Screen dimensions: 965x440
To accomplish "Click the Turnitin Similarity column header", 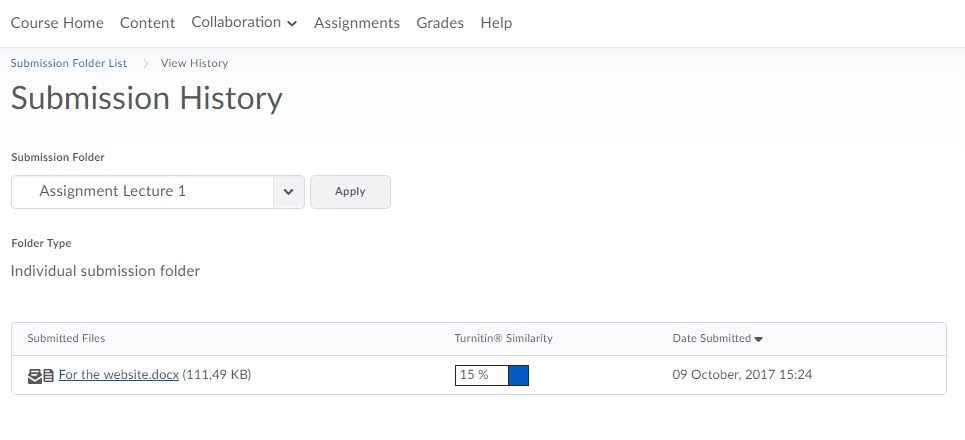I will click(x=503, y=338).
